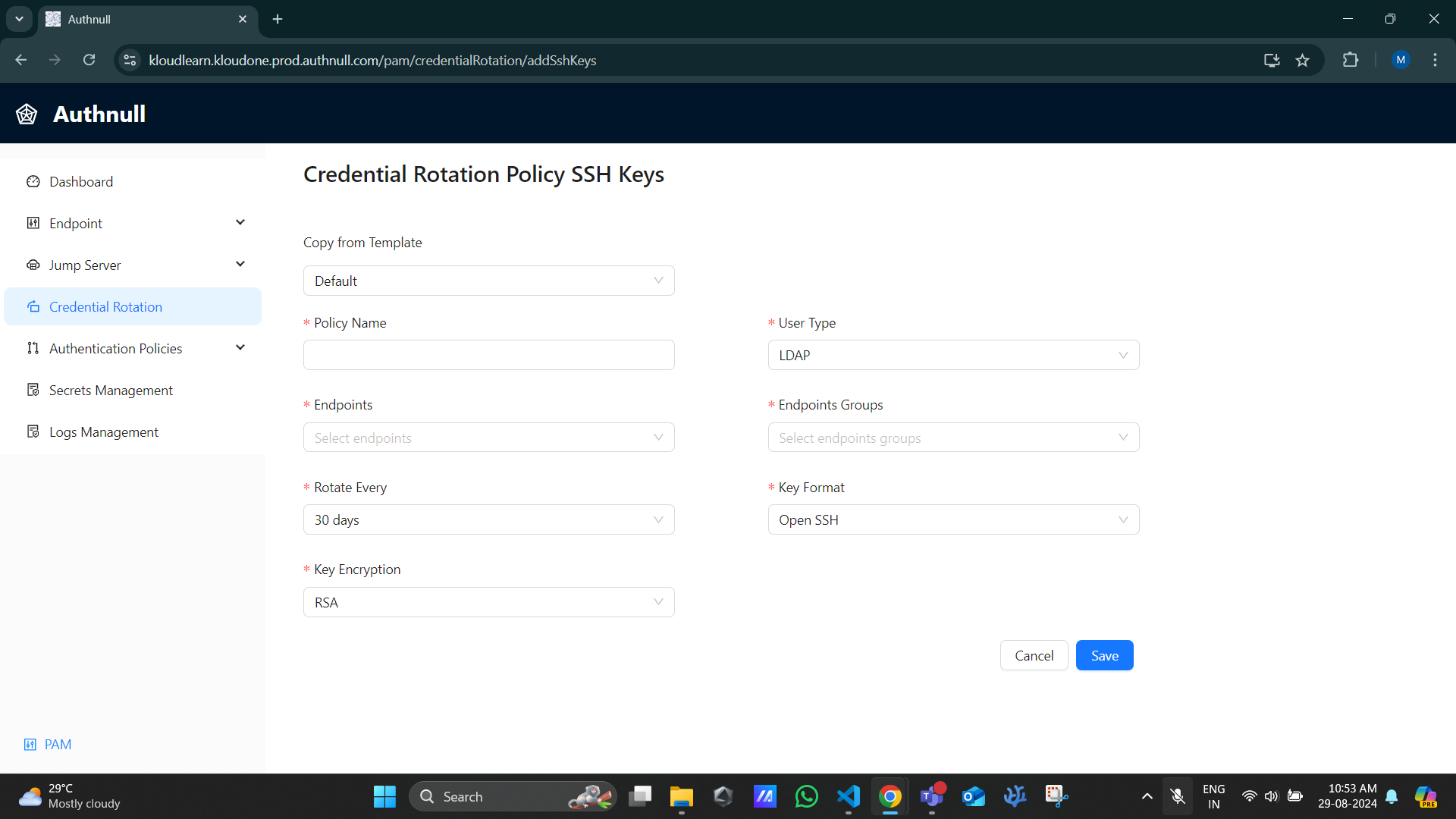Open the User Type LDAP dropdown

point(953,355)
